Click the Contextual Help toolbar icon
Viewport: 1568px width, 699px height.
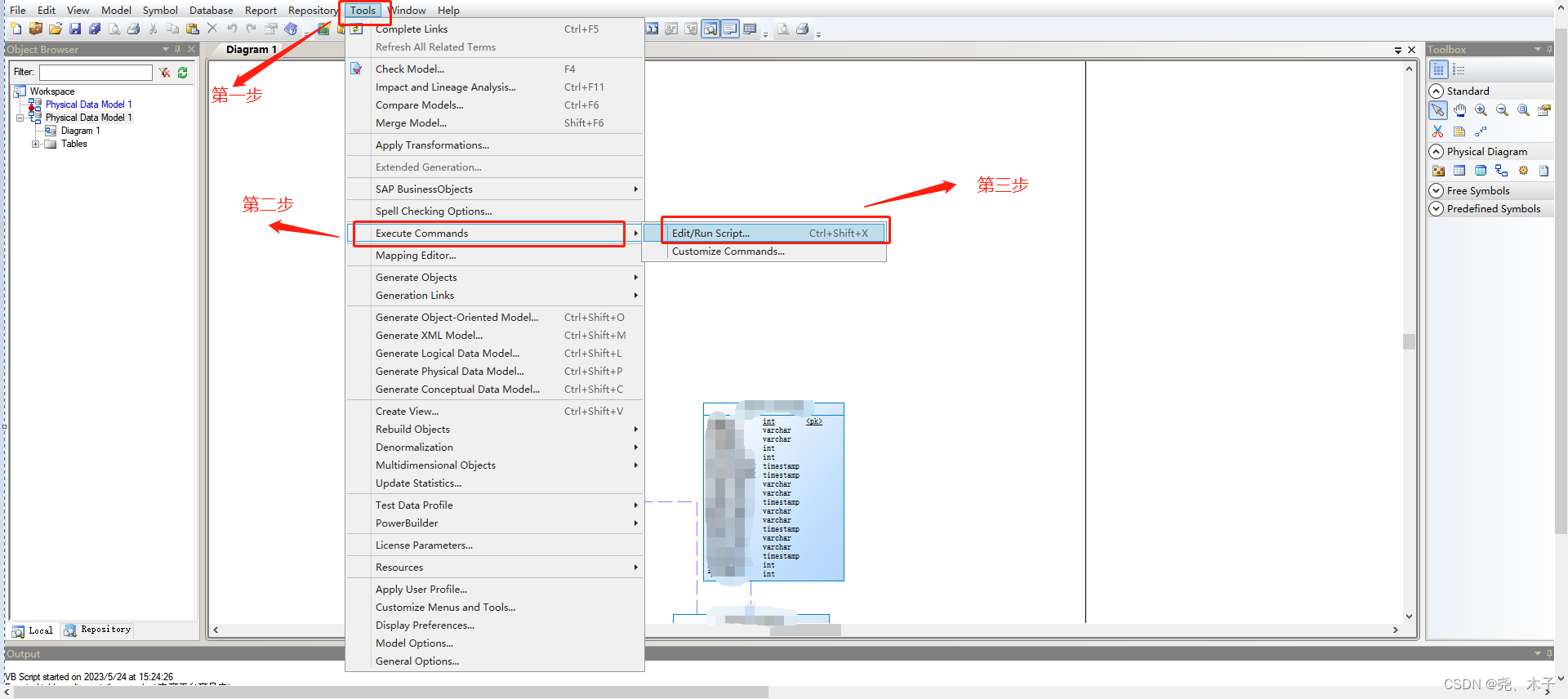290,29
